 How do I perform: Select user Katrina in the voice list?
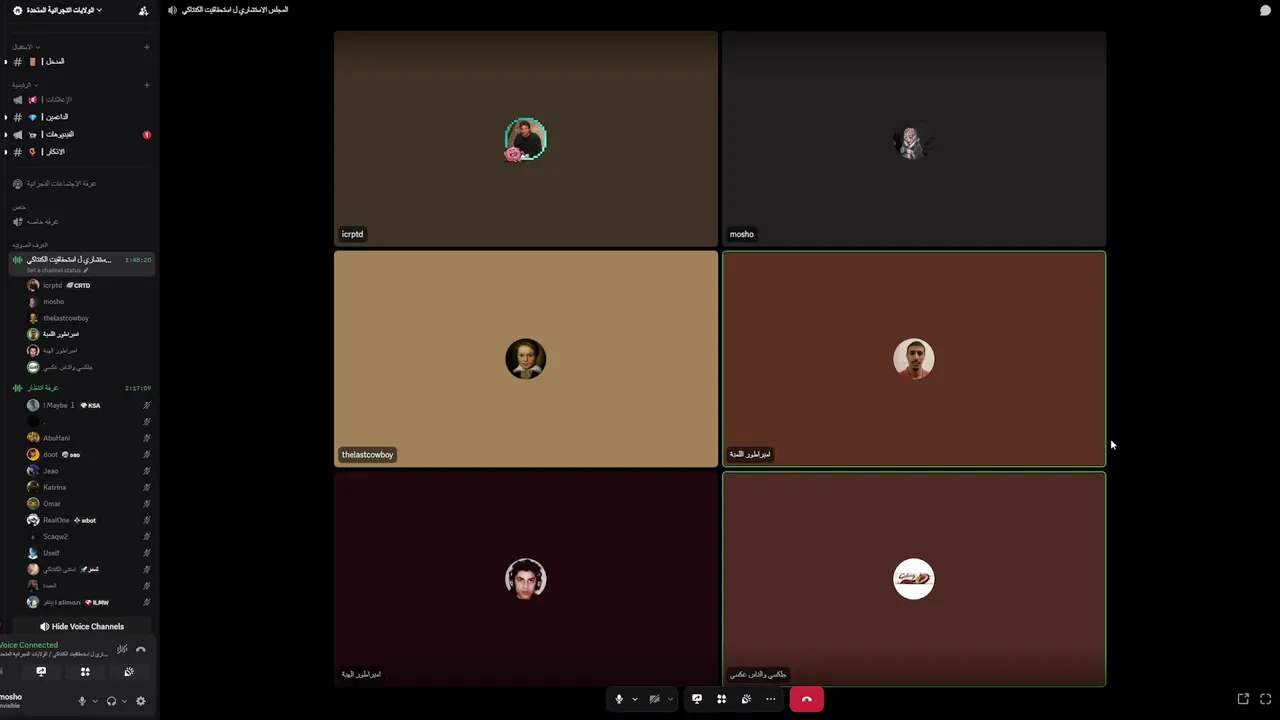(88, 487)
